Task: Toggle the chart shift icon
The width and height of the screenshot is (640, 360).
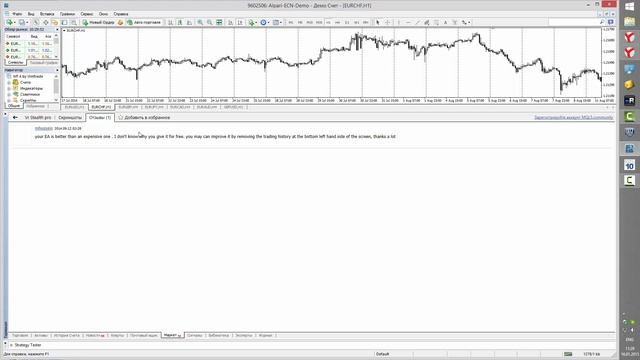Action: pyautogui.click(x=240, y=22)
